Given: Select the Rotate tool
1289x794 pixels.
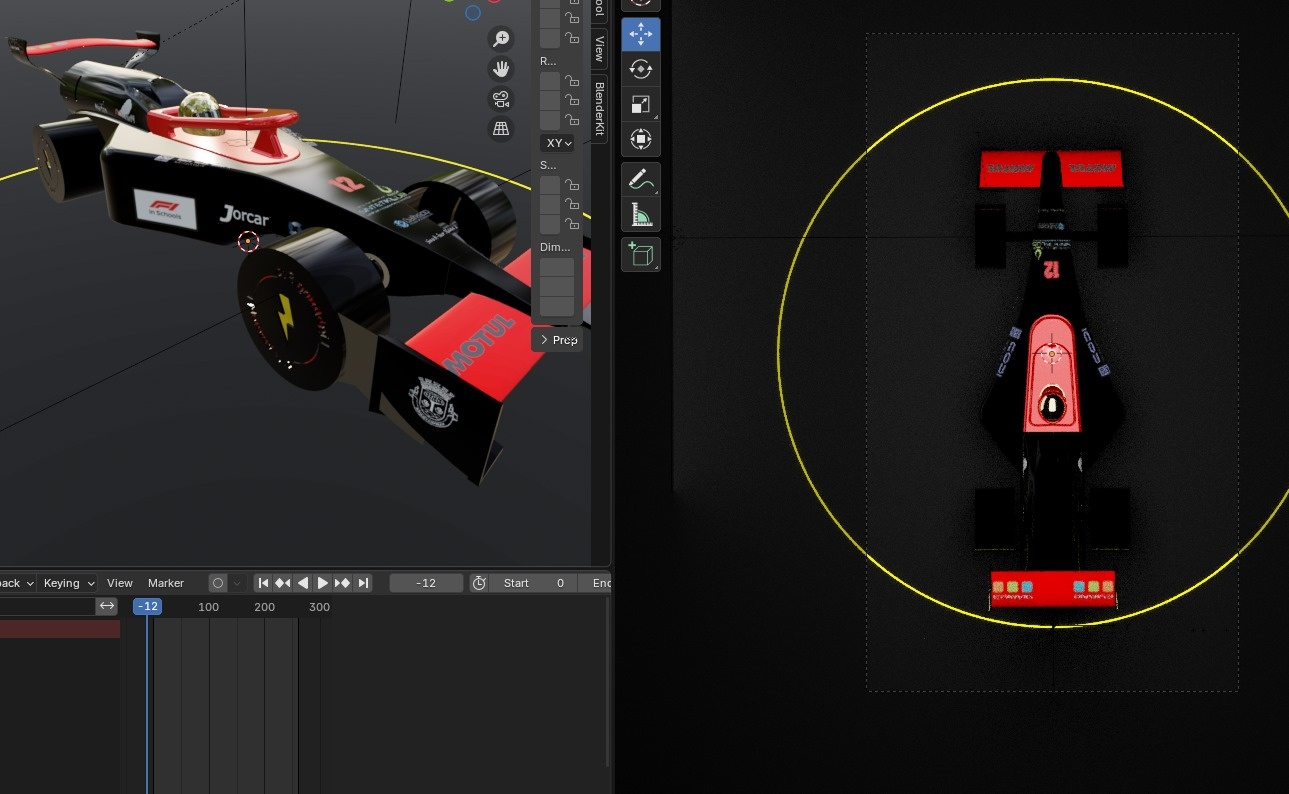Looking at the screenshot, I should click(x=641, y=69).
